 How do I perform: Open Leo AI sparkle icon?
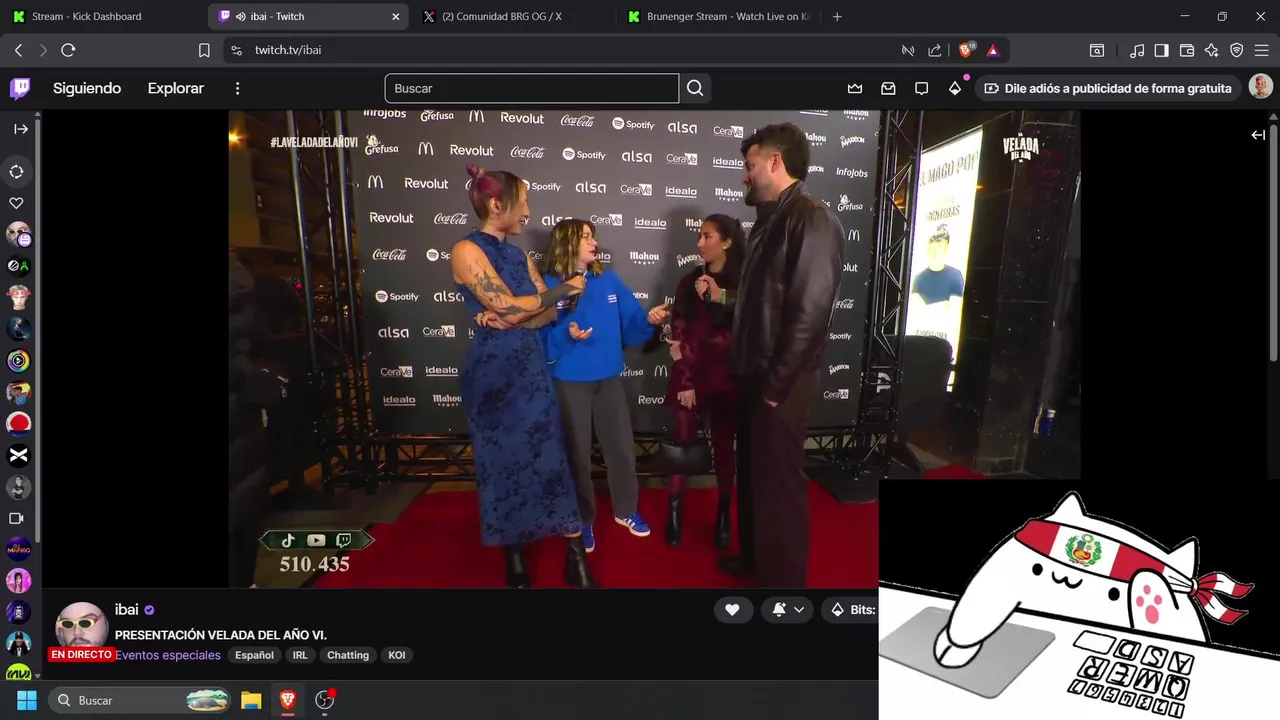coord(1212,50)
